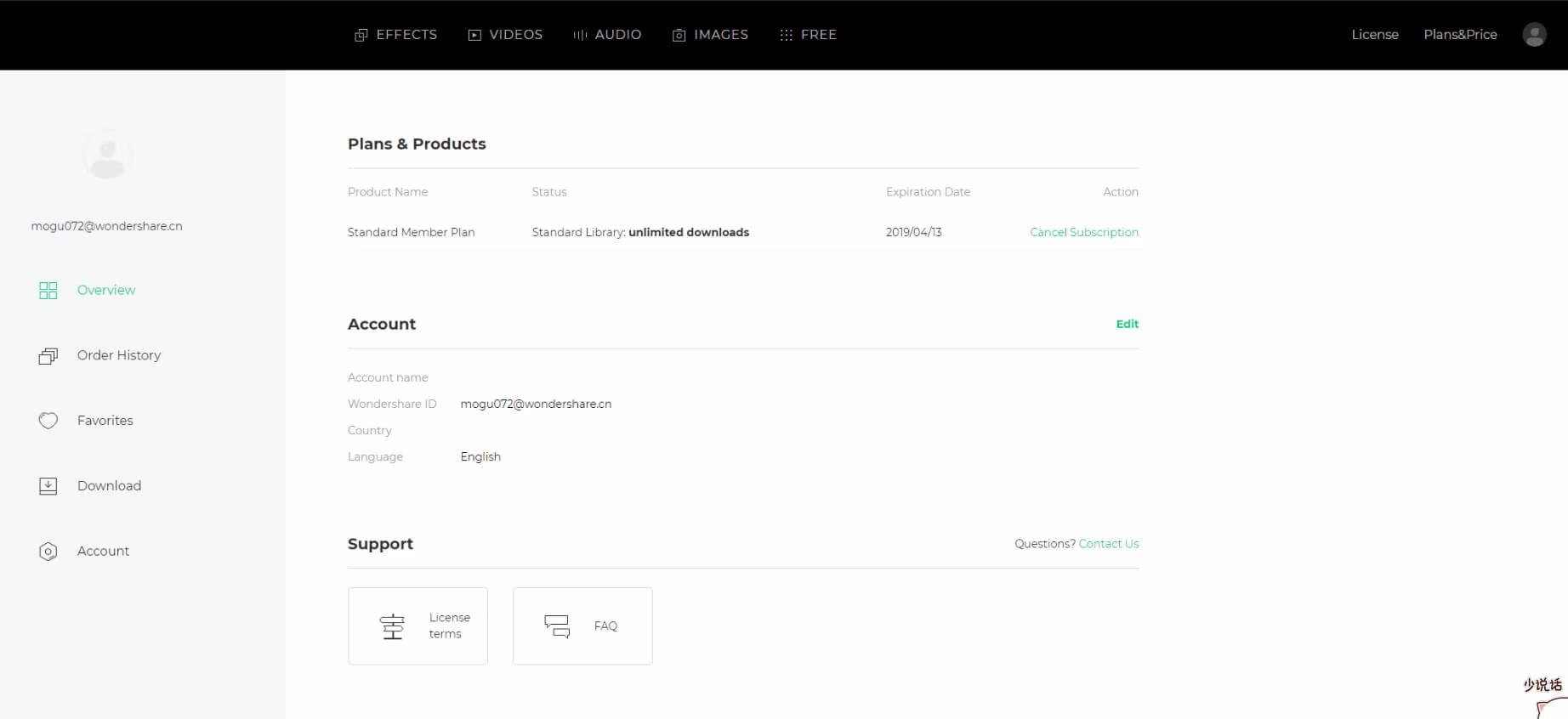Viewport: 1568px width, 719px height.
Task: Click the Favorites heart icon
Action: pyautogui.click(x=48, y=421)
